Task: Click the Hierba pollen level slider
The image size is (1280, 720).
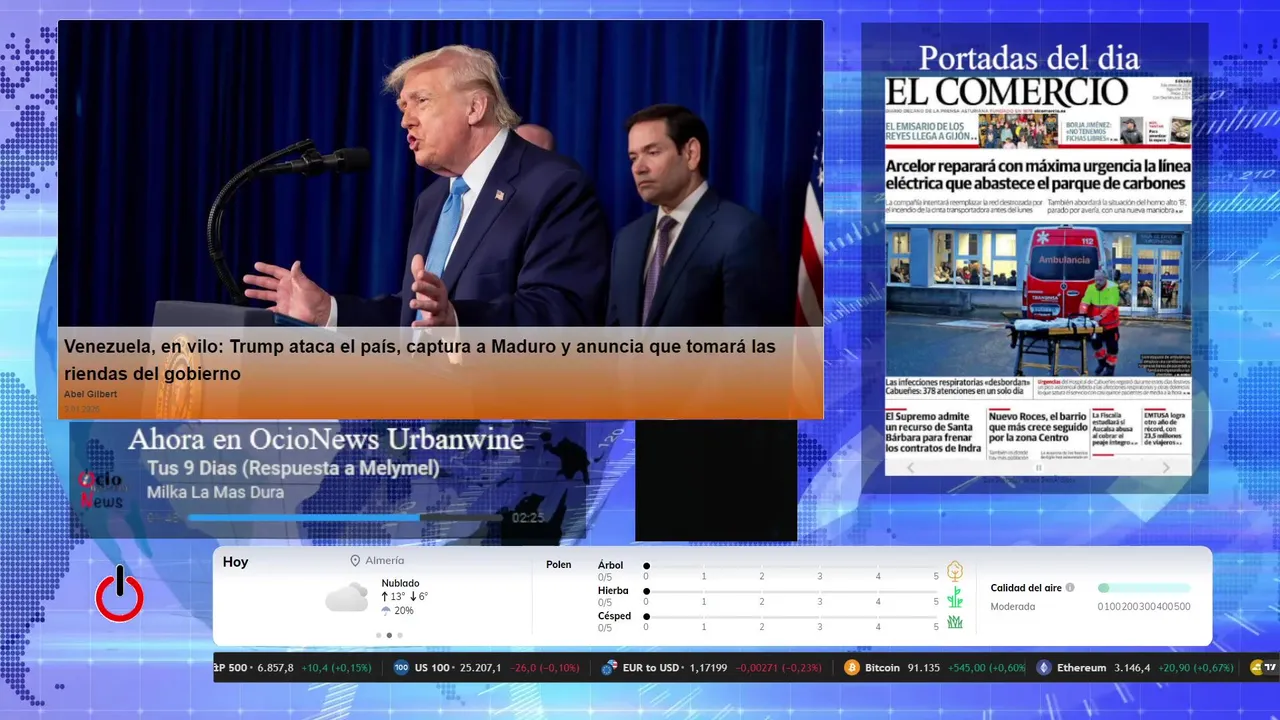Action: coord(791,592)
